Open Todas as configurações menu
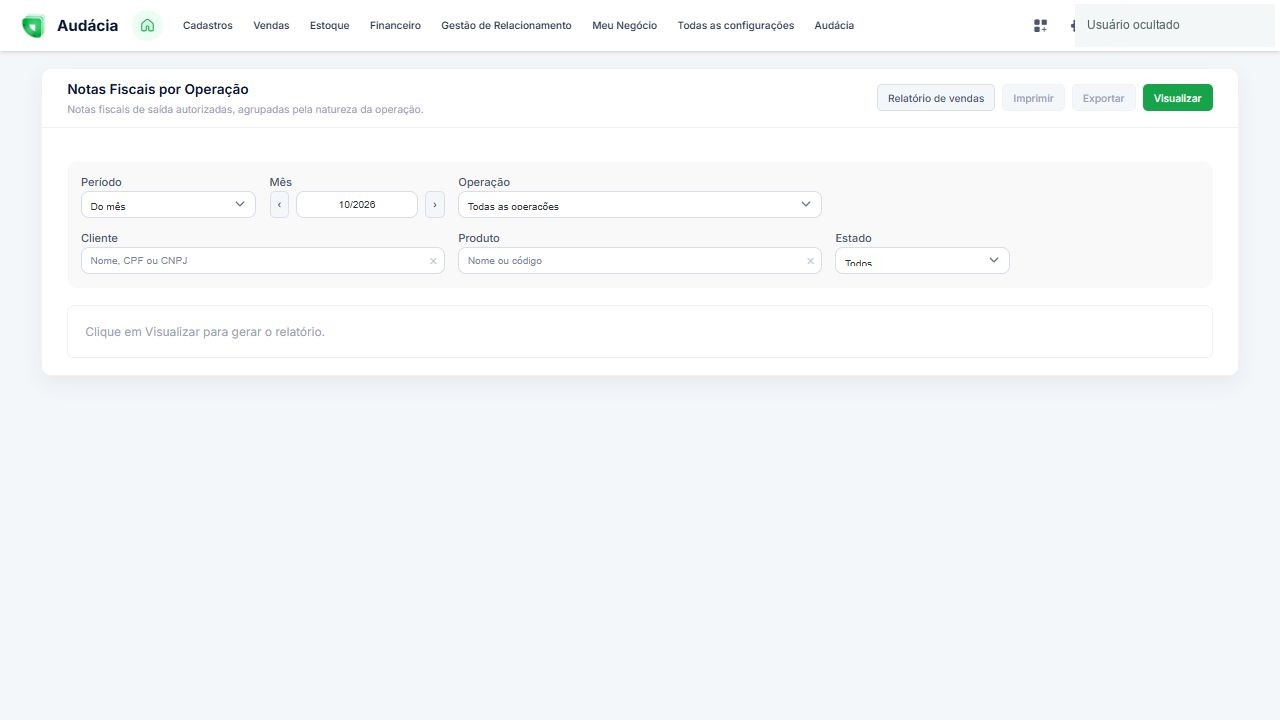The width and height of the screenshot is (1280, 720). point(736,26)
